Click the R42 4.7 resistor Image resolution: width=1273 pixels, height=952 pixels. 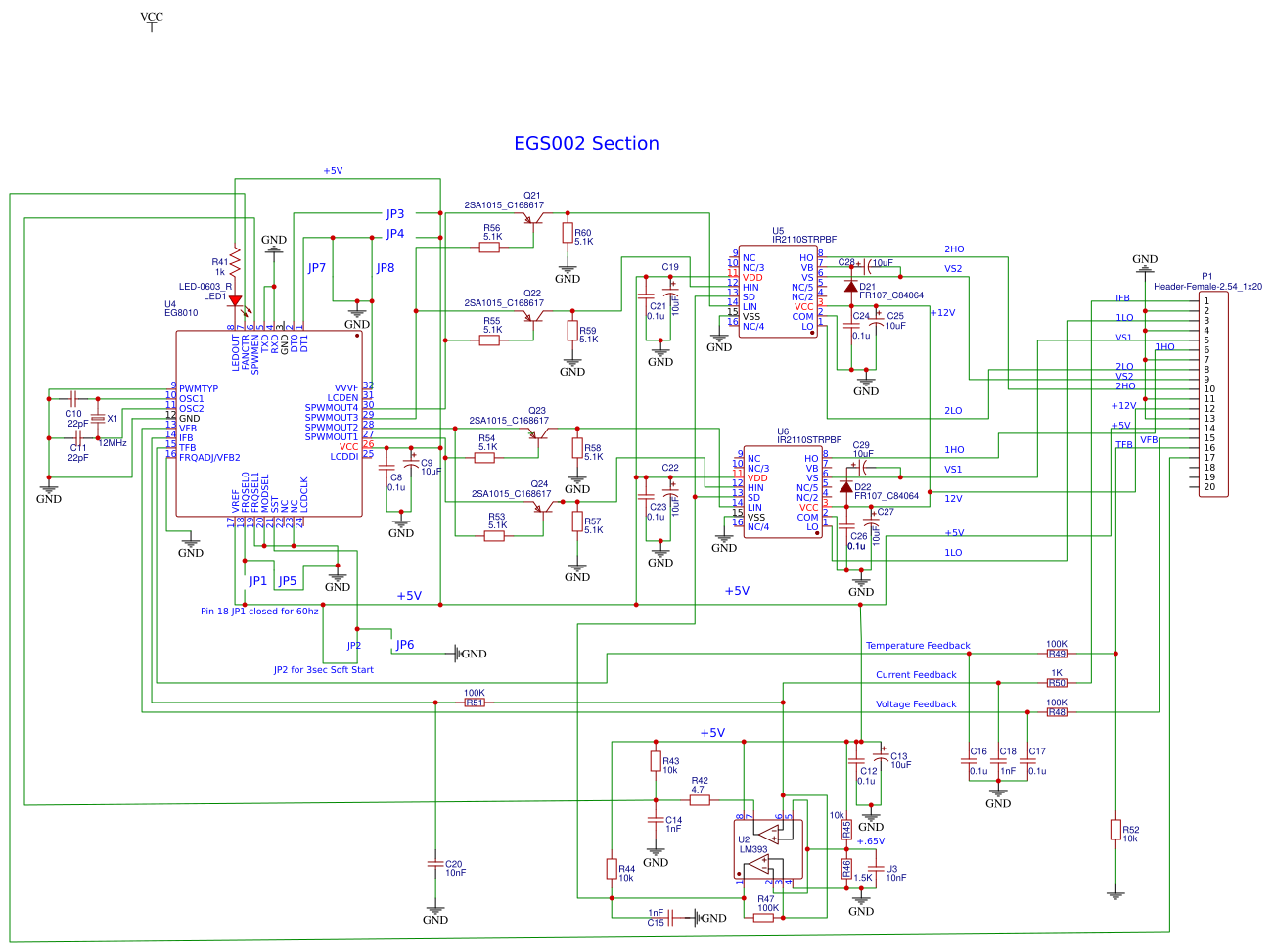pos(700,800)
